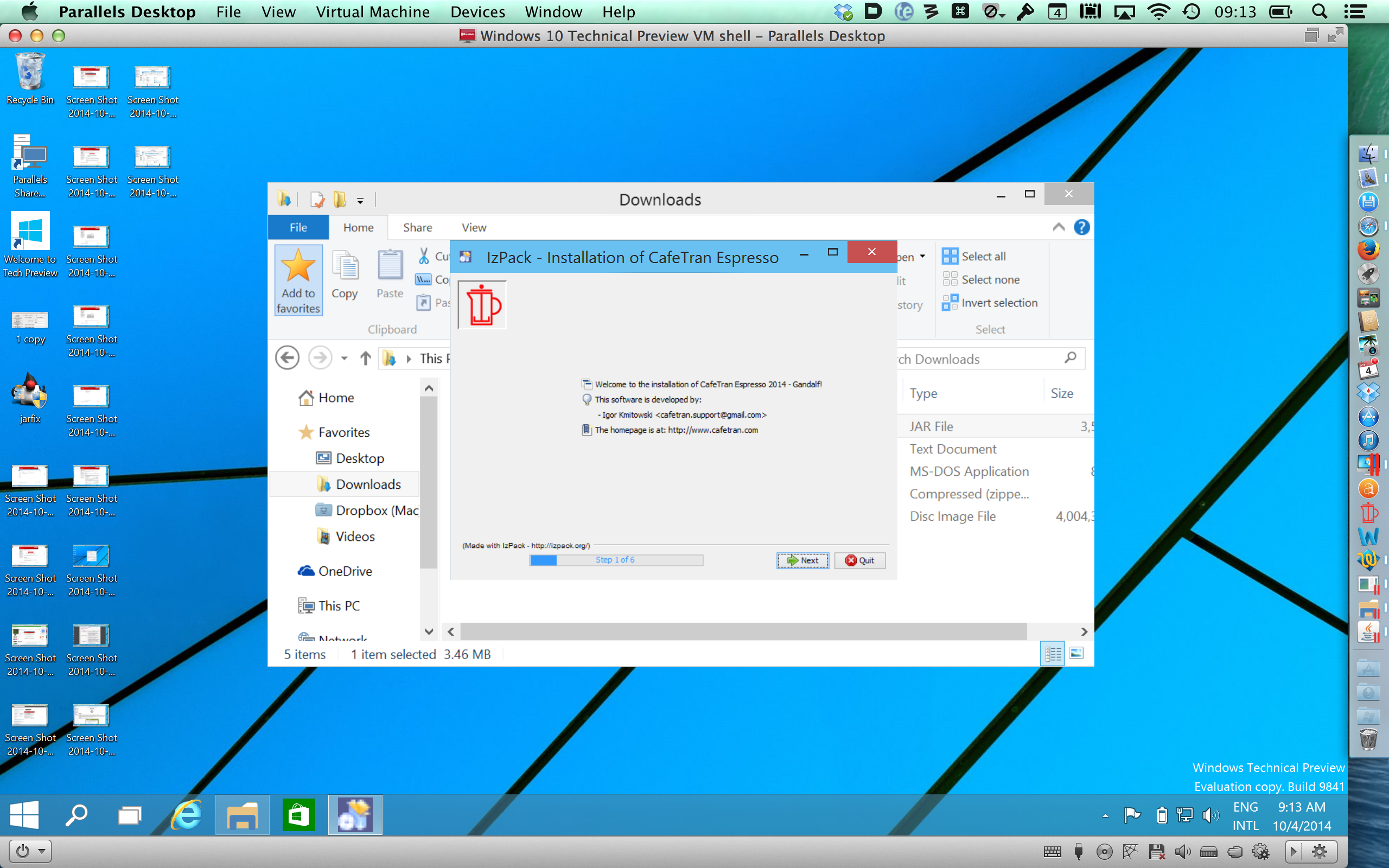Switch to large icons view toggle
The image size is (1389, 868).
click(1077, 653)
